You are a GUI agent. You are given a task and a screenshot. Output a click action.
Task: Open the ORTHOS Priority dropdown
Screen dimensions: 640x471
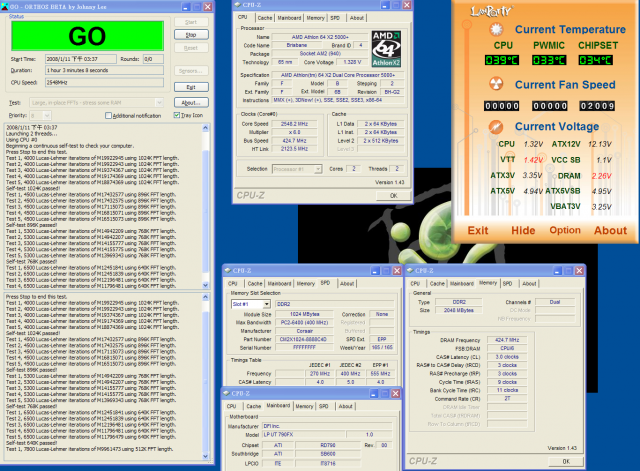coord(47,116)
